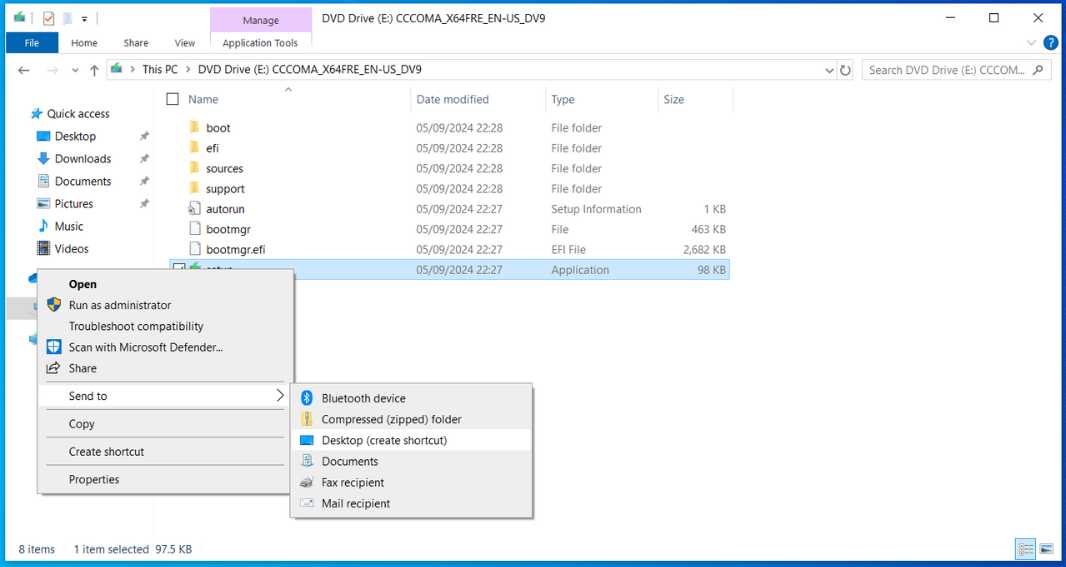
Task: Open the sources folder icon
Action: tap(195, 169)
